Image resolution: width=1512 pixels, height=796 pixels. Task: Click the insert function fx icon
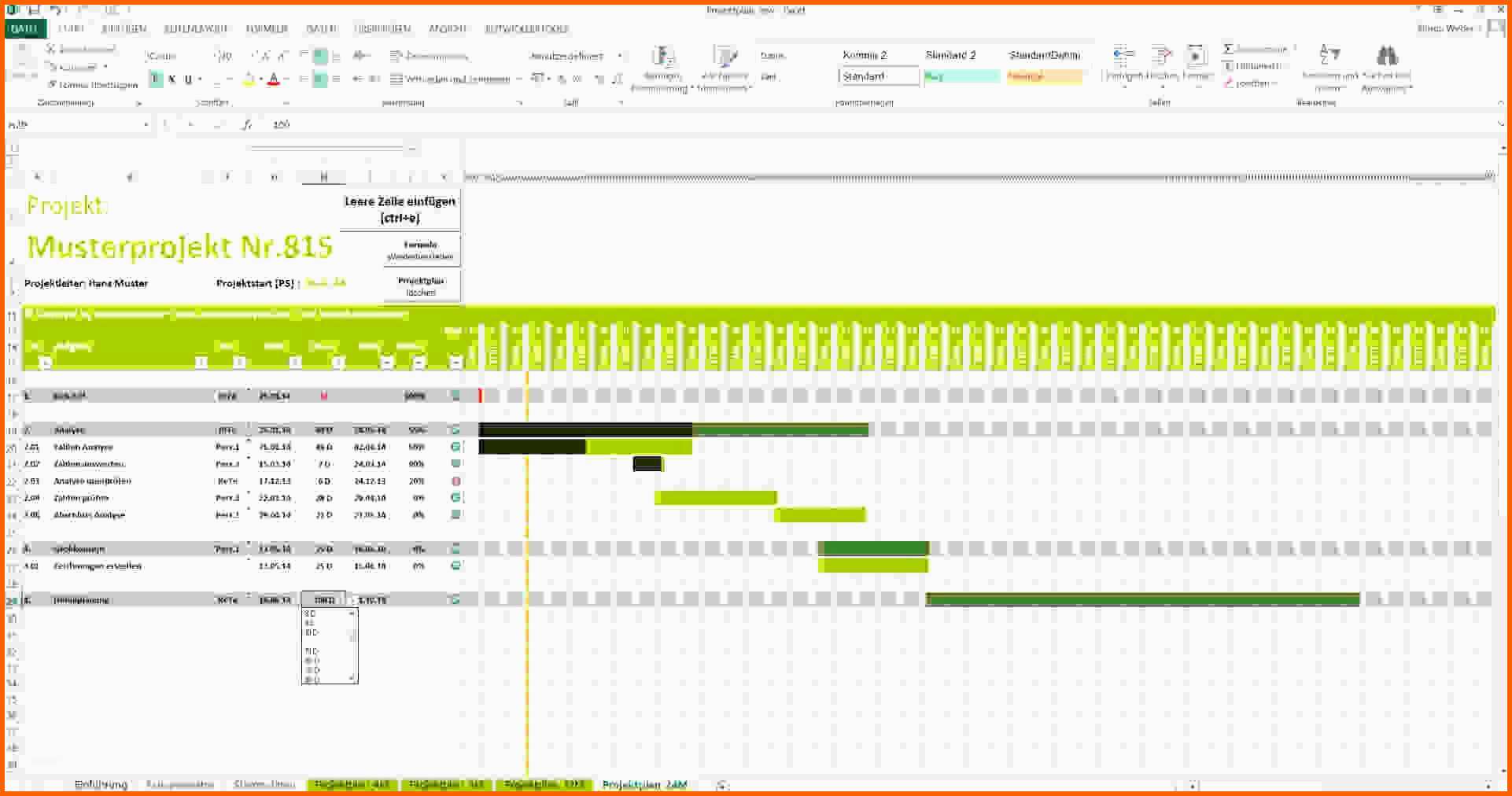[247, 124]
